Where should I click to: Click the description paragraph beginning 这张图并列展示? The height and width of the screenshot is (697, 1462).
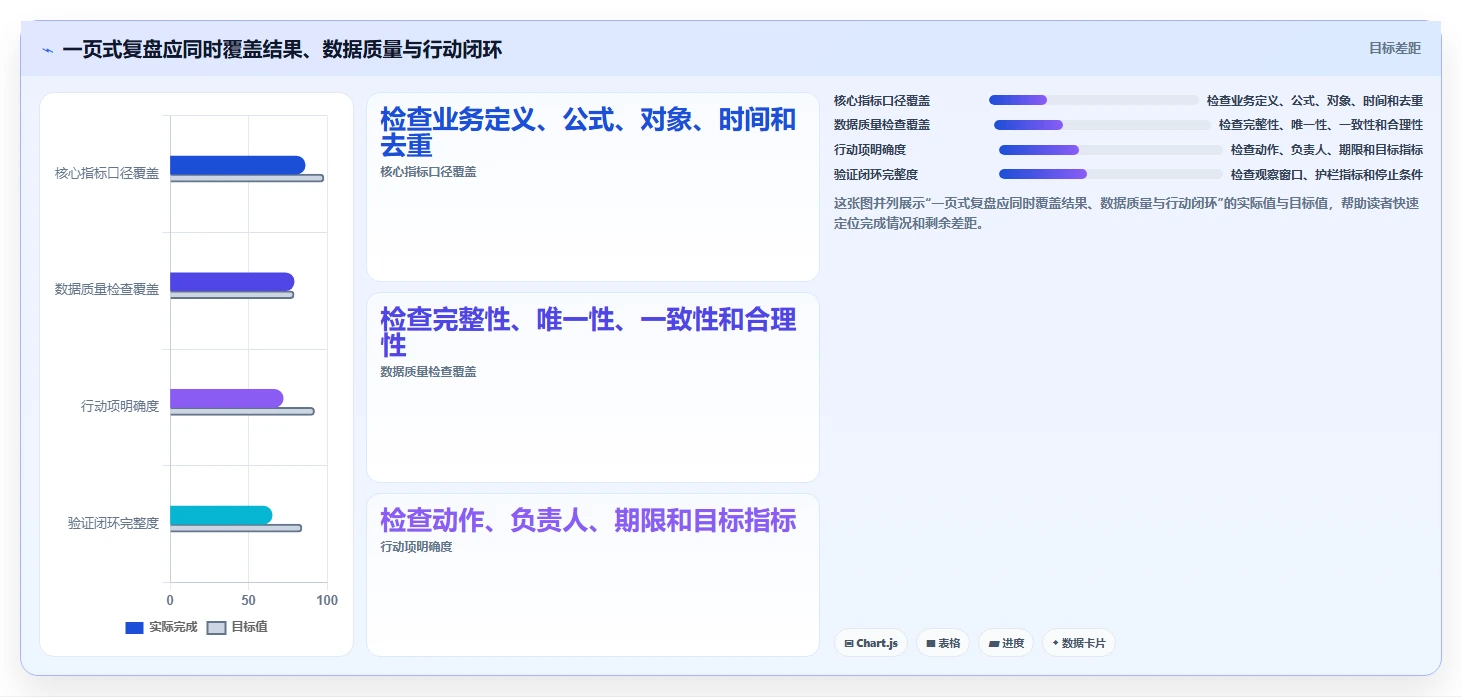pyautogui.click(x=1127, y=213)
